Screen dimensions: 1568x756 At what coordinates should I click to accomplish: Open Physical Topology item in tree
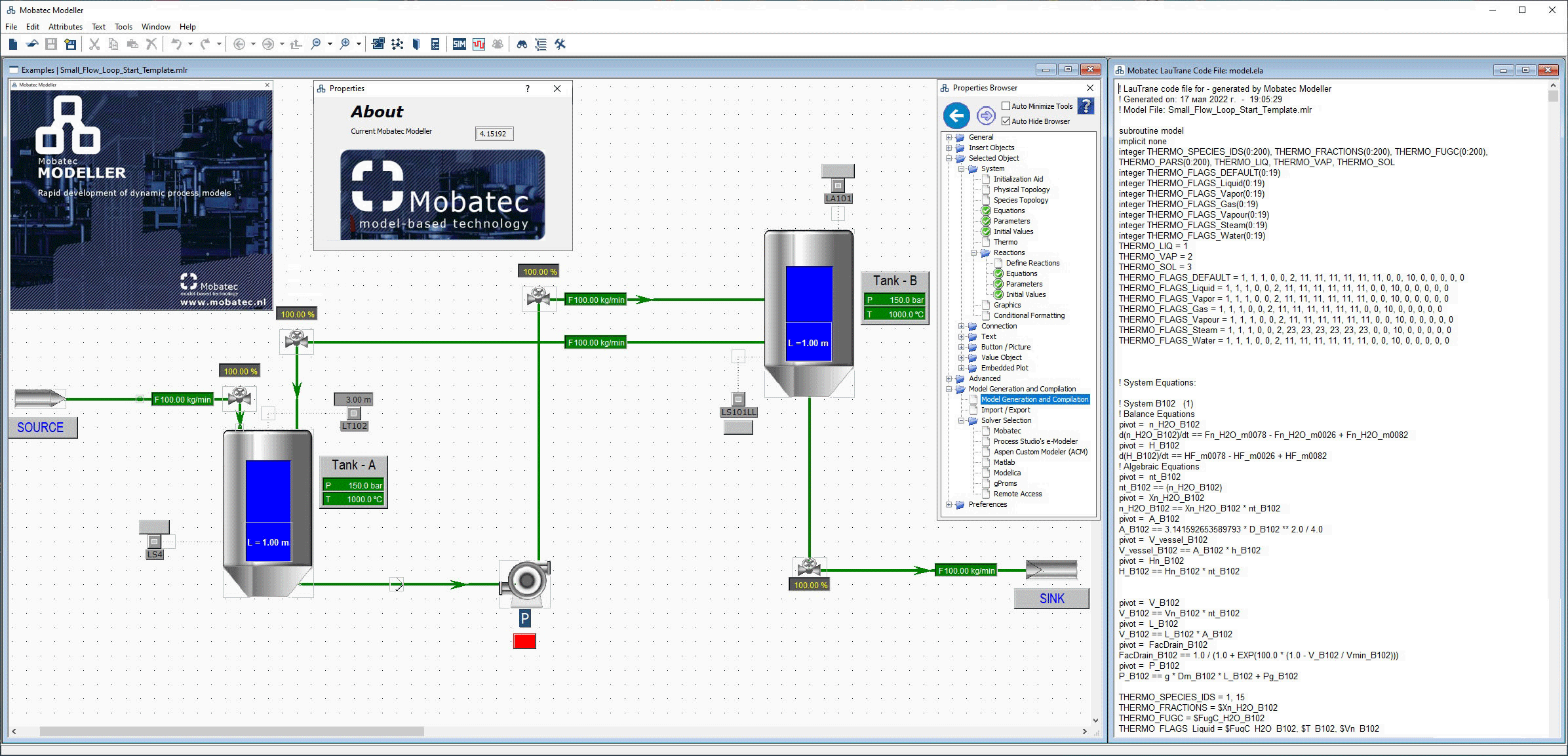pos(1021,189)
